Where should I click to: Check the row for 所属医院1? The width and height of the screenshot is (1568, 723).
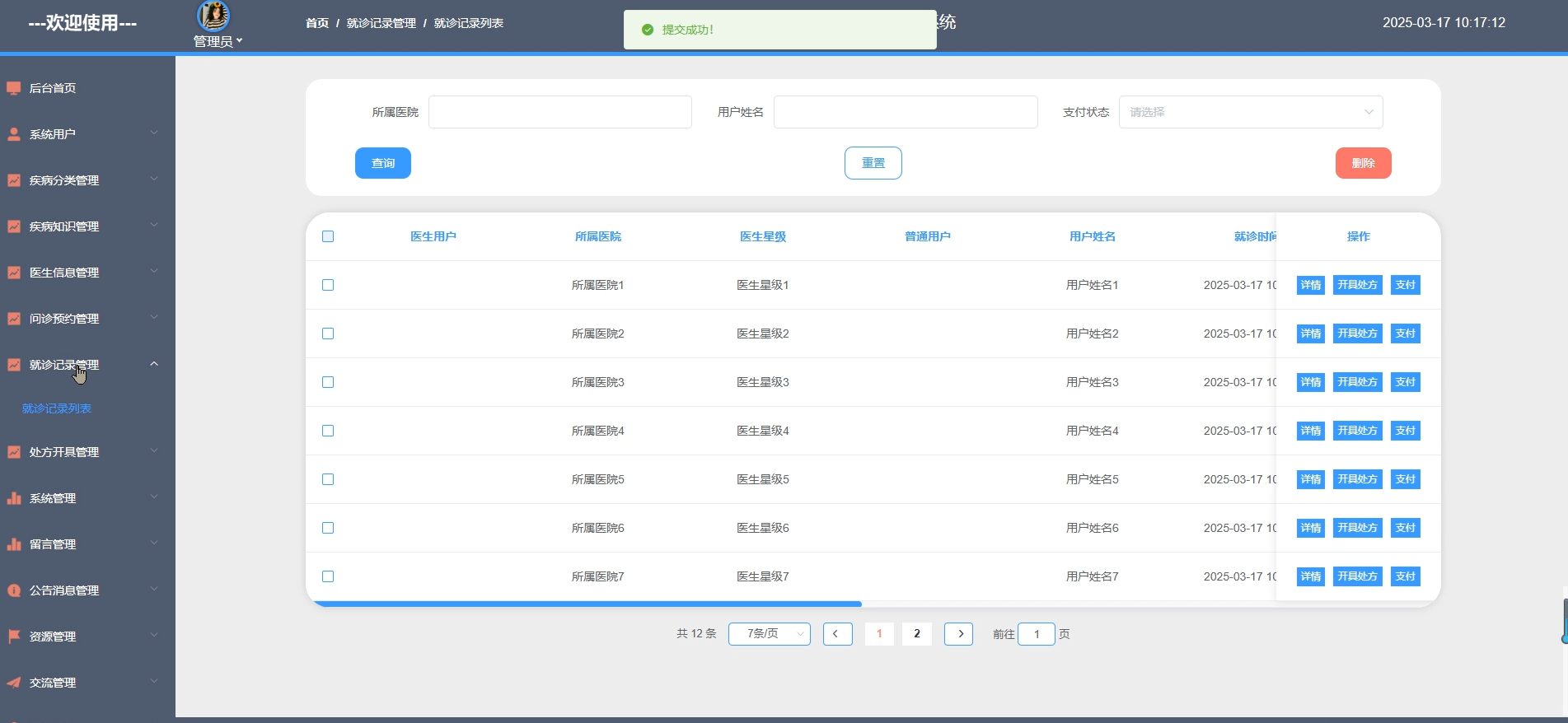tap(328, 285)
